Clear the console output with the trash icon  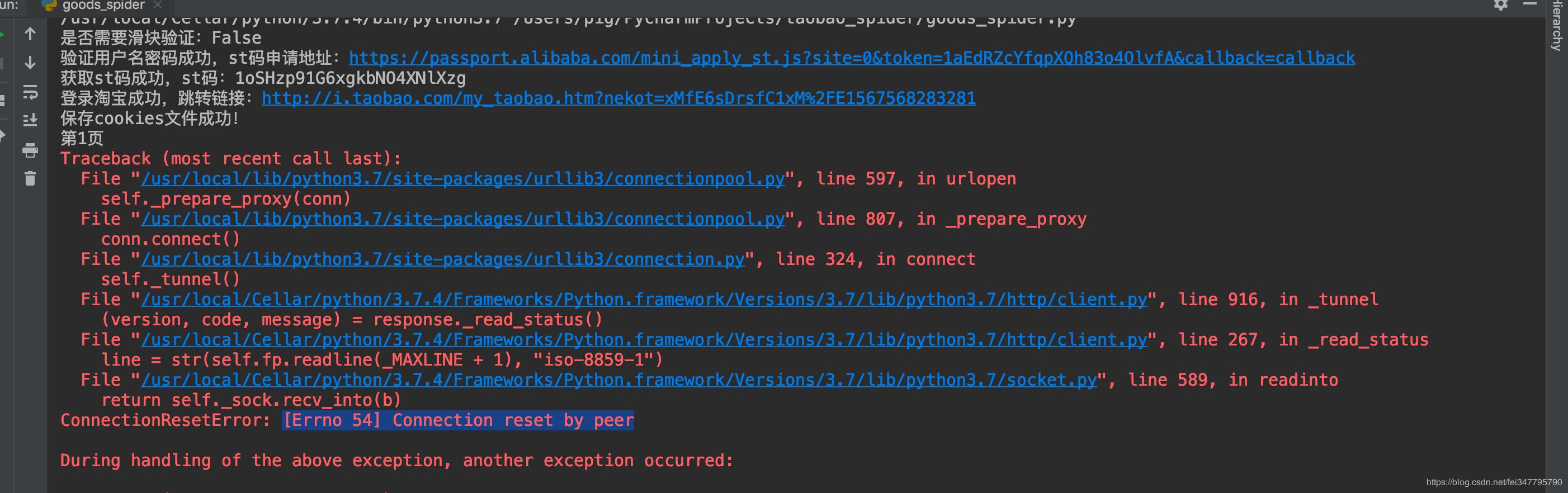30,178
